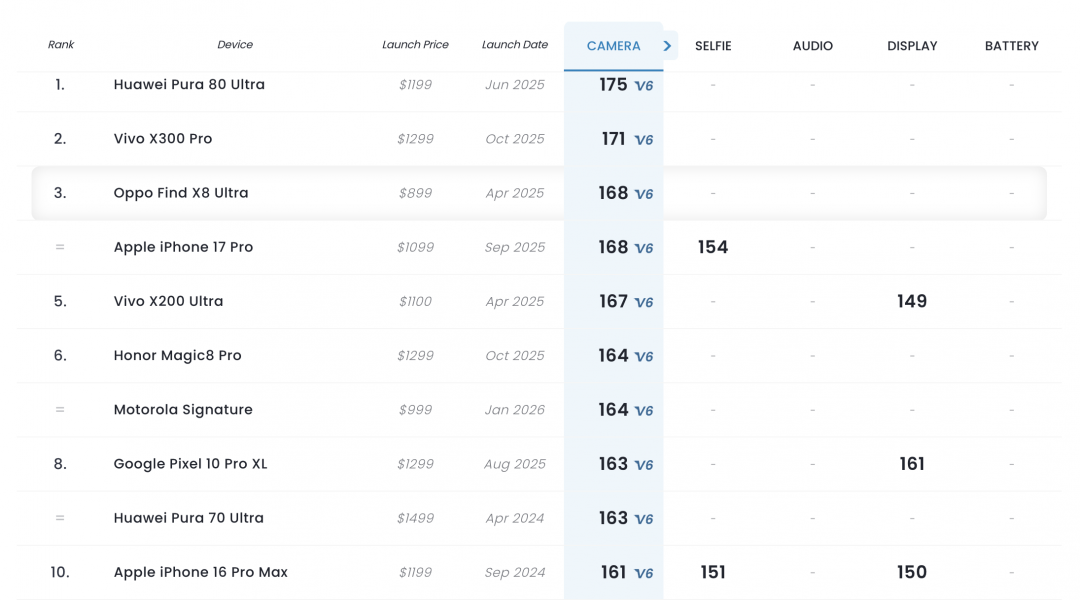Image resolution: width=1080 pixels, height=600 pixels.
Task: Click display score 149 for Vivo X200 Ultra
Action: coord(912,301)
